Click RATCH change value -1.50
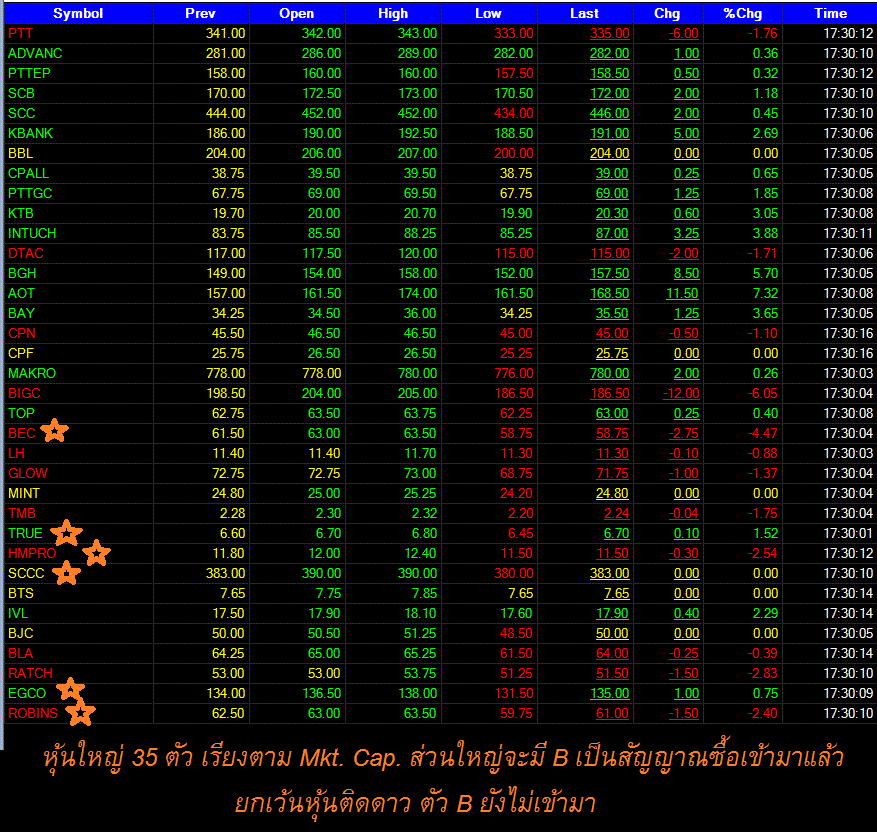The height and width of the screenshot is (832, 877). pos(683,673)
